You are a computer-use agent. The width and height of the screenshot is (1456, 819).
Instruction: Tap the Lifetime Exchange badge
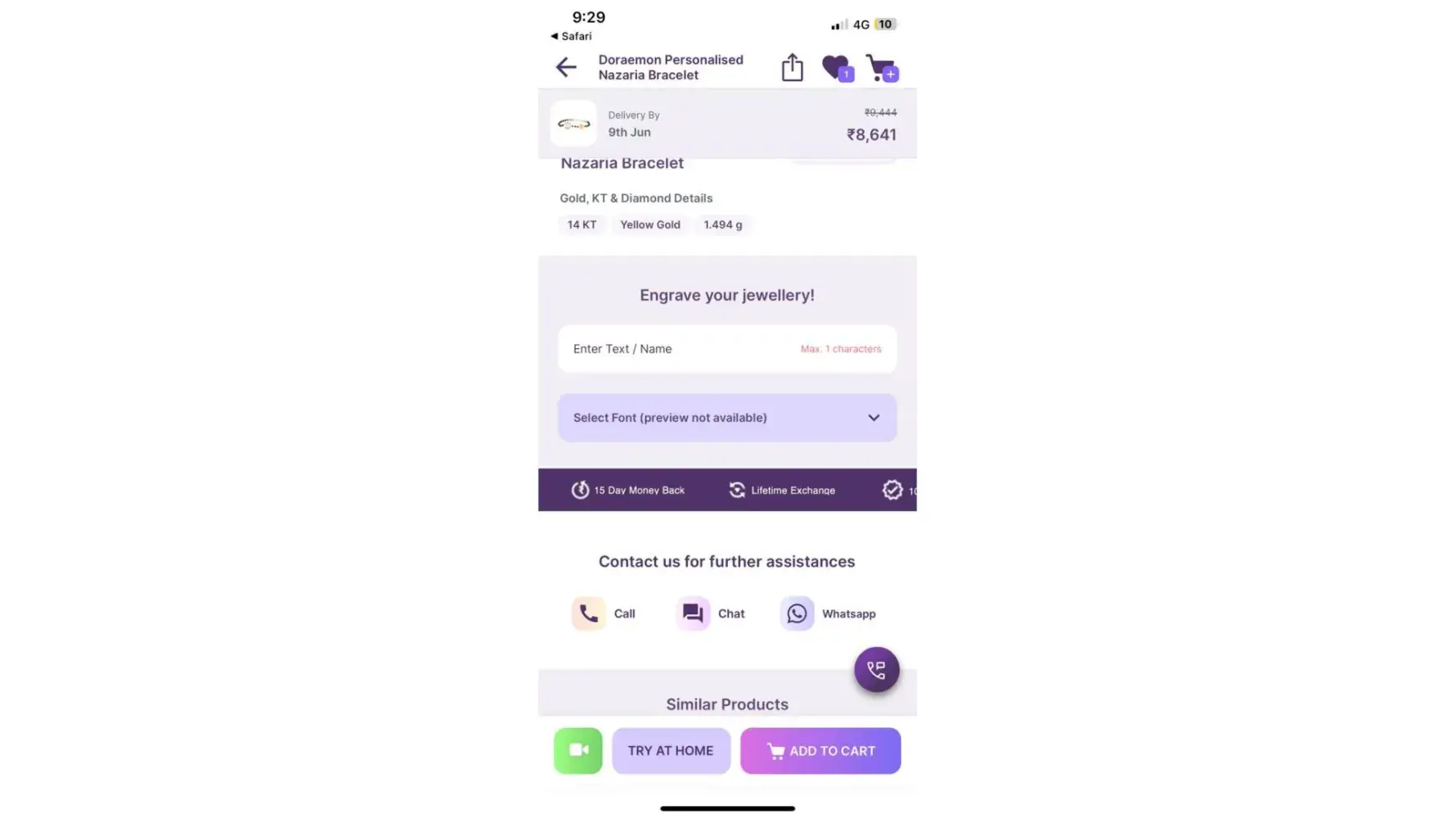pyautogui.click(x=782, y=490)
